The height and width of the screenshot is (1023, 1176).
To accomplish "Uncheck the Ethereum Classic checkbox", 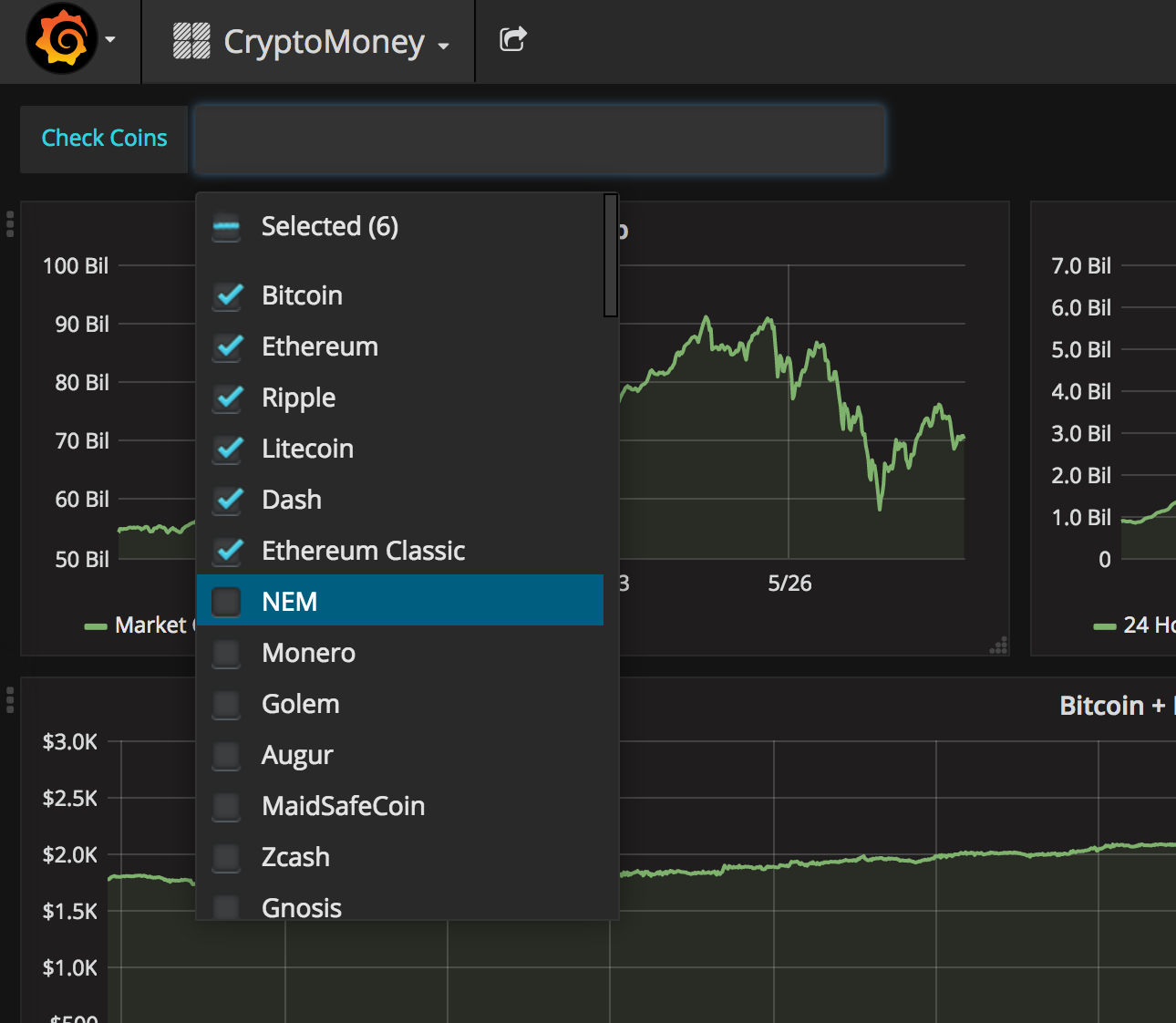I will pos(226,552).
